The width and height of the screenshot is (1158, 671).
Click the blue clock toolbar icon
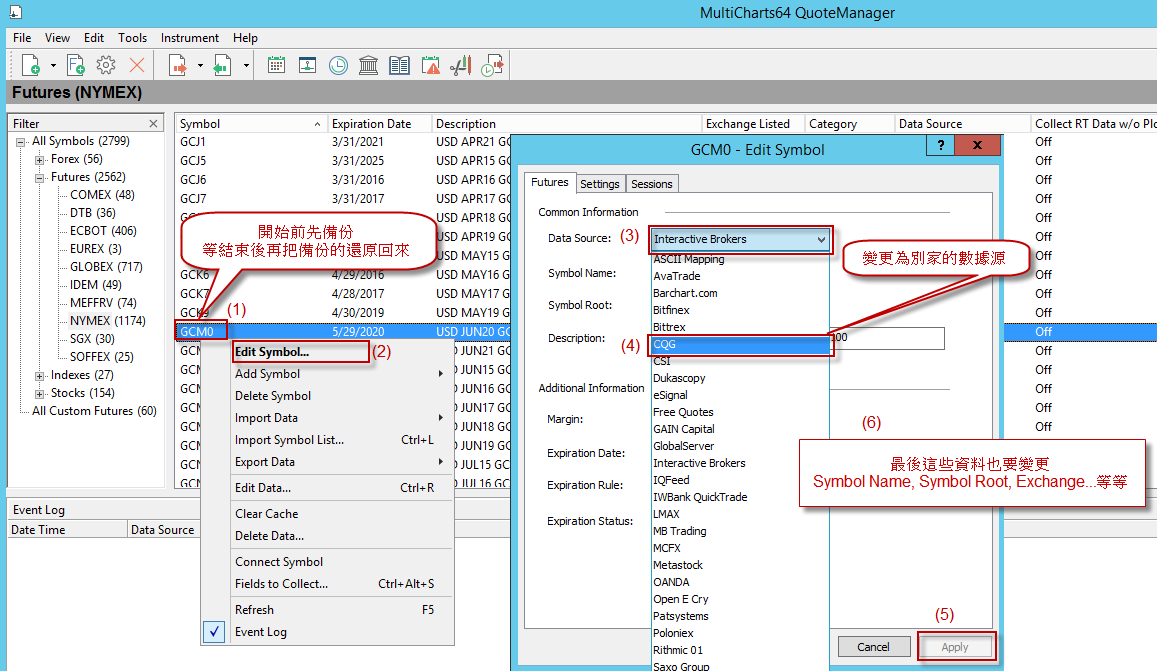click(x=338, y=66)
